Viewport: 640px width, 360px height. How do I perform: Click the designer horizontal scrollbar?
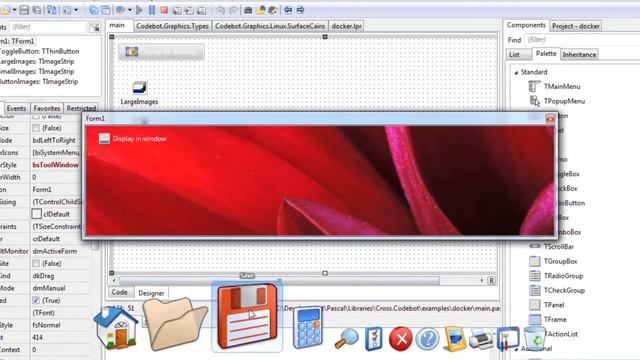pos(279,281)
